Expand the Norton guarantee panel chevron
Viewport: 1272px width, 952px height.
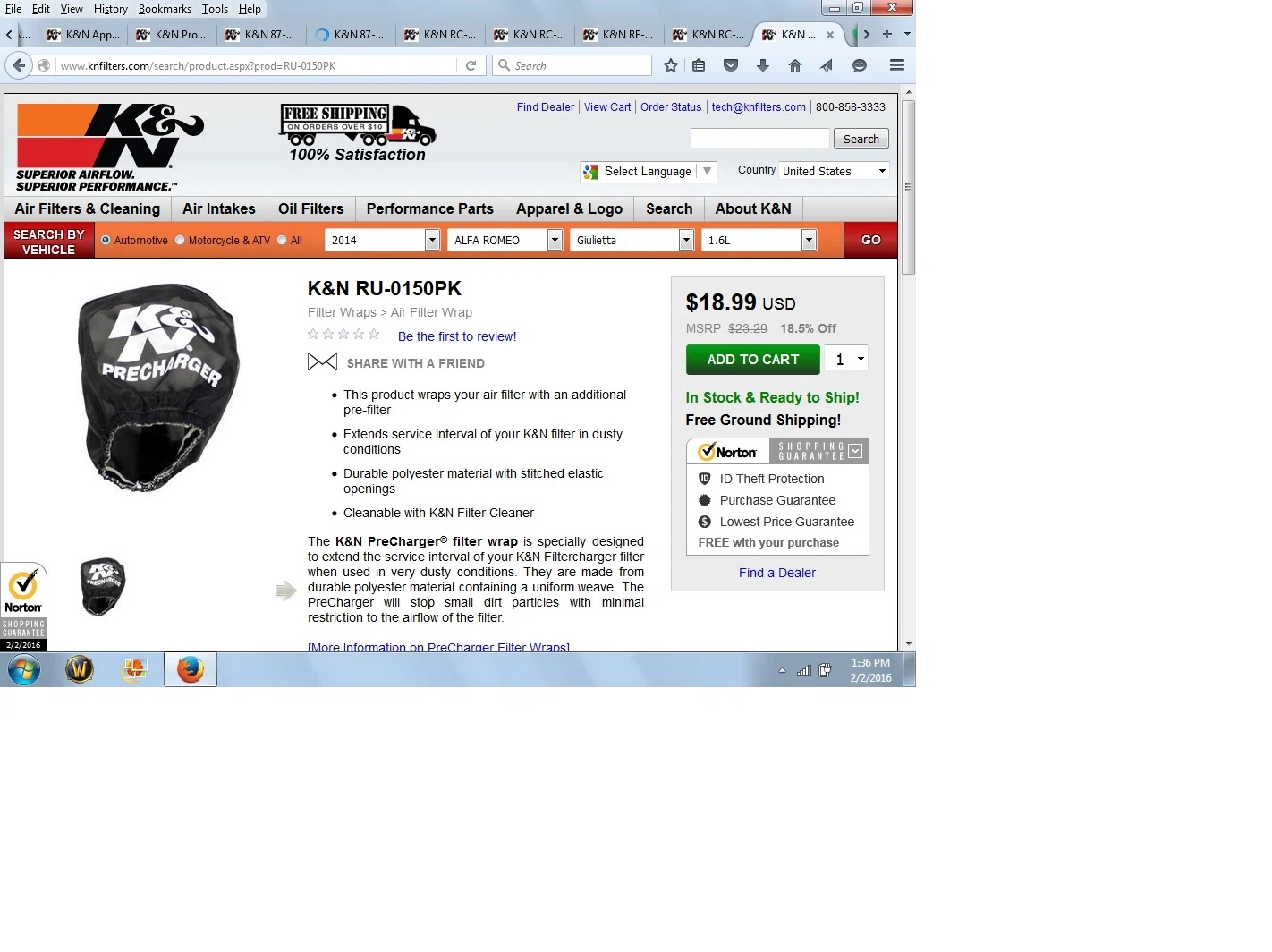pyautogui.click(x=855, y=451)
